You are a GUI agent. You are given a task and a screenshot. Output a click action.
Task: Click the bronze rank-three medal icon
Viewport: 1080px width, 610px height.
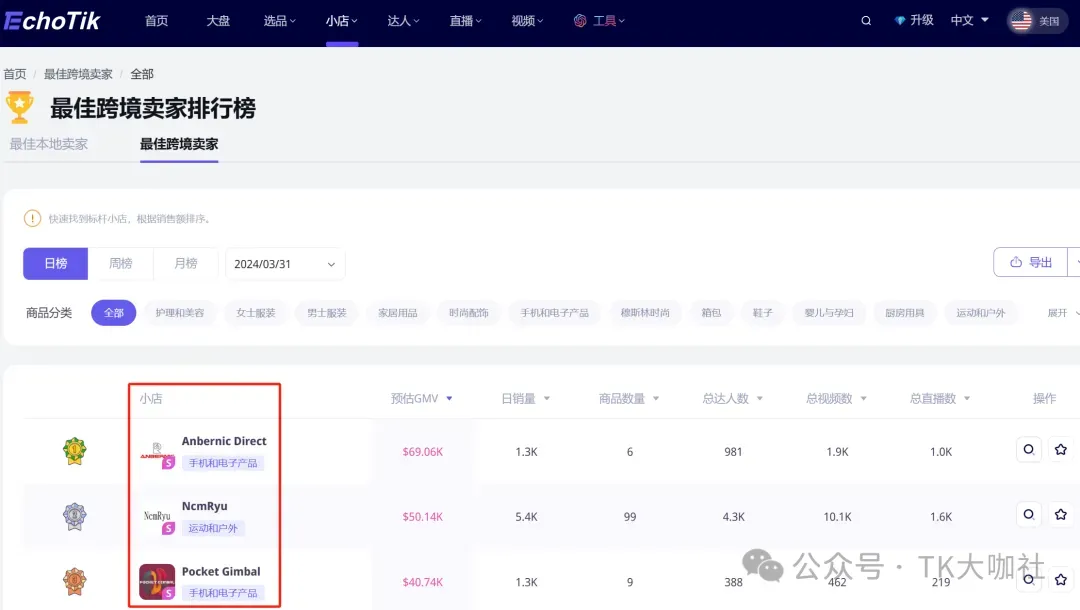pos(74,582)
